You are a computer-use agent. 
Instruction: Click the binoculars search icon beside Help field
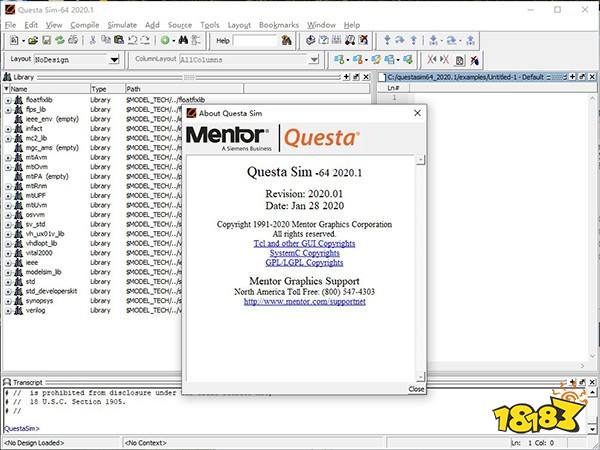click(x=286, y=40)
